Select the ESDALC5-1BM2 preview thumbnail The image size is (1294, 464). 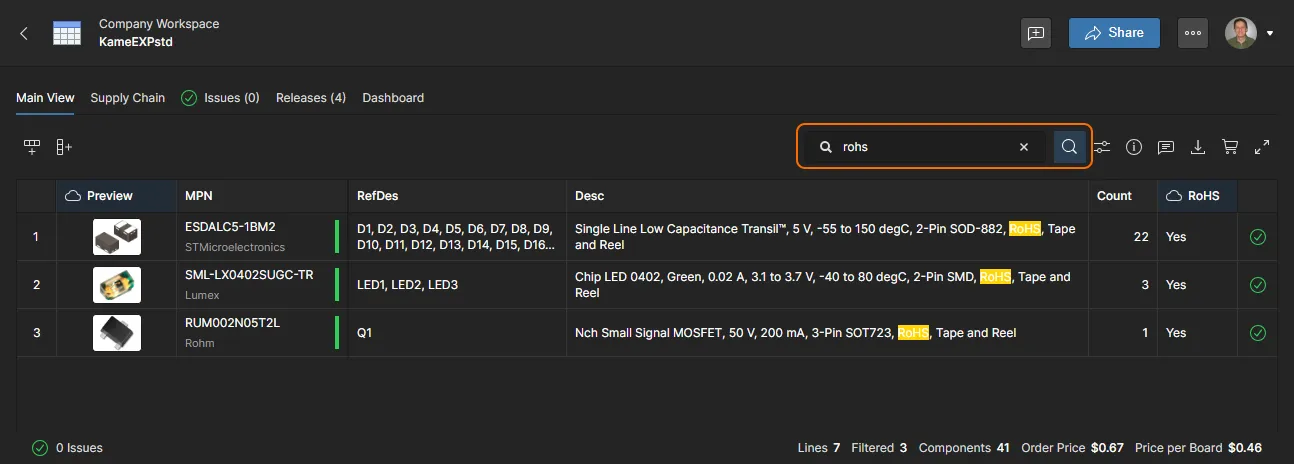pyautogui.click(x=117, y=237)
